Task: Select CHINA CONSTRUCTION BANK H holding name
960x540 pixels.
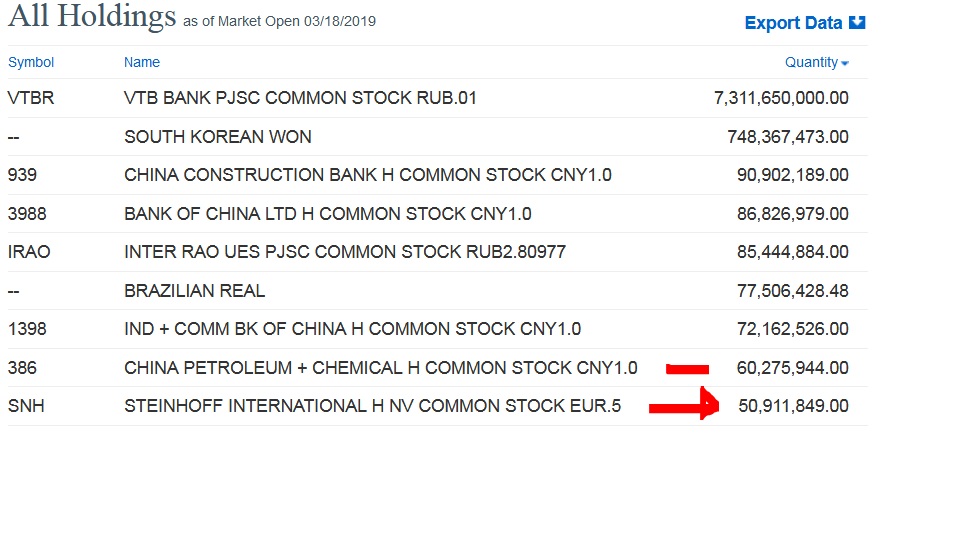Action: [367, 175]
